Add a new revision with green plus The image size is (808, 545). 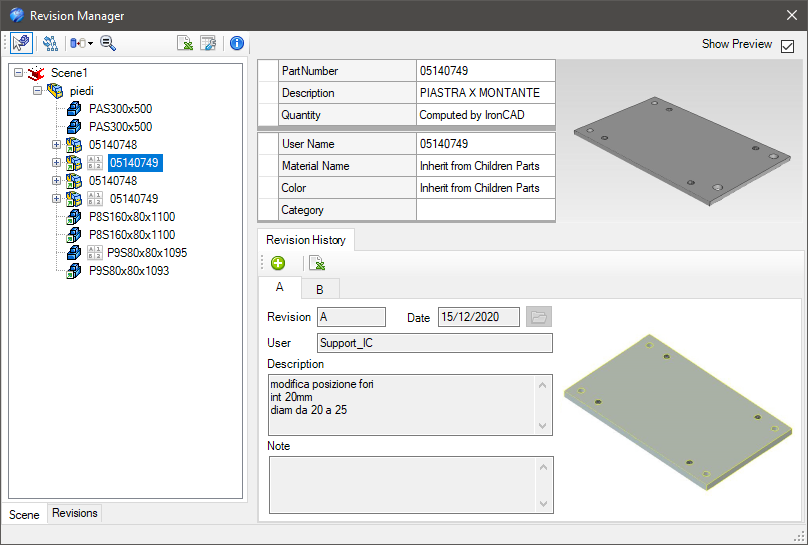pyautogui.click(x=278, y=263)
